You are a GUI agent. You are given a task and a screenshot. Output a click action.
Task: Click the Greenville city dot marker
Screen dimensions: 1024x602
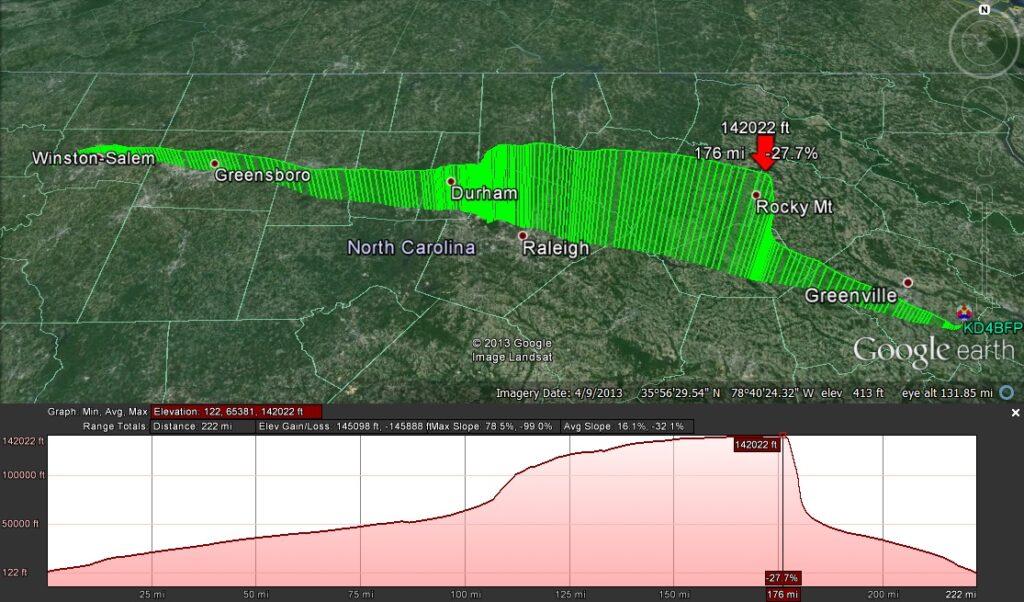tap(907, 282)
